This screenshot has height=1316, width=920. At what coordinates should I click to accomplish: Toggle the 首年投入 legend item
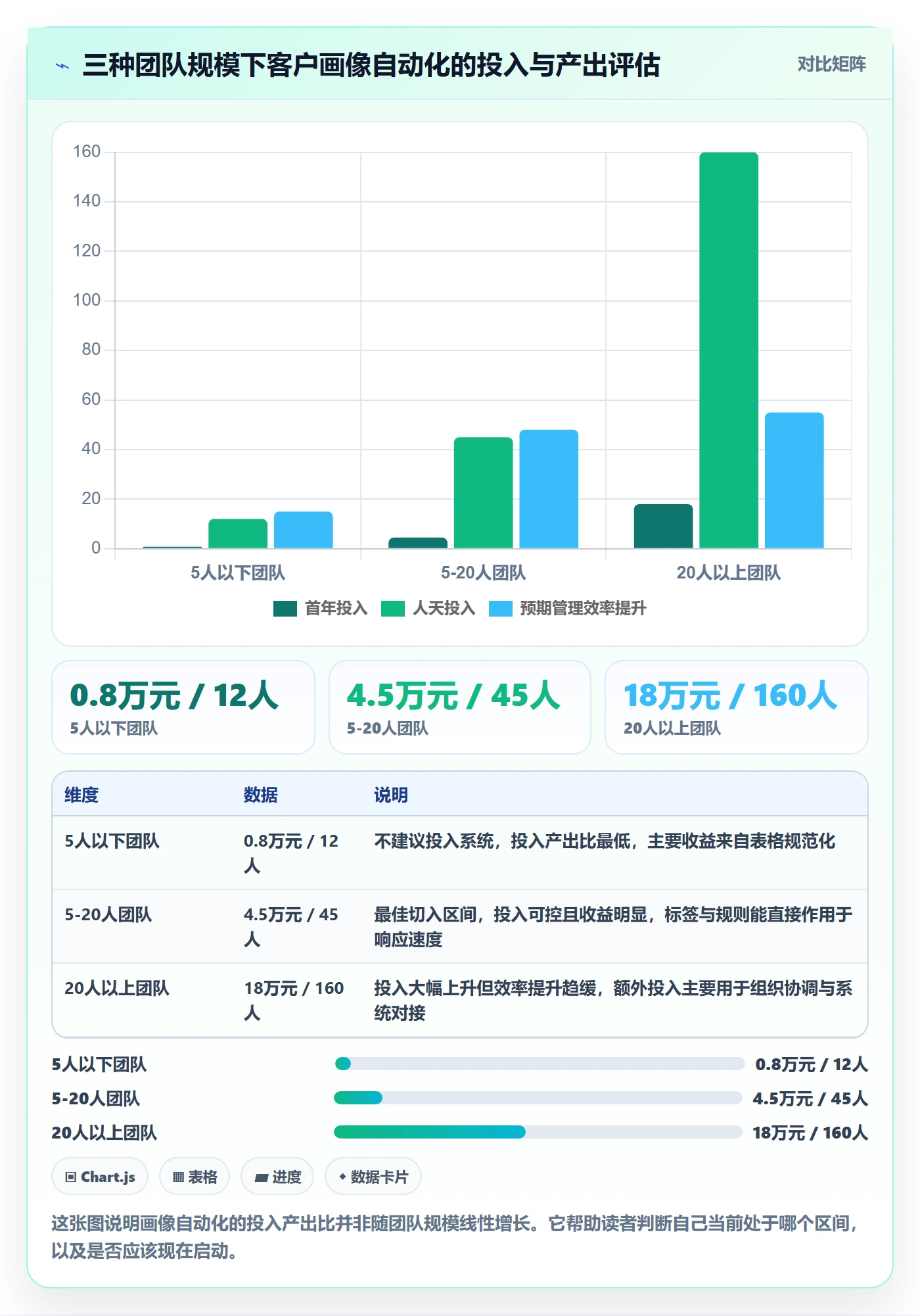point(320,609)
